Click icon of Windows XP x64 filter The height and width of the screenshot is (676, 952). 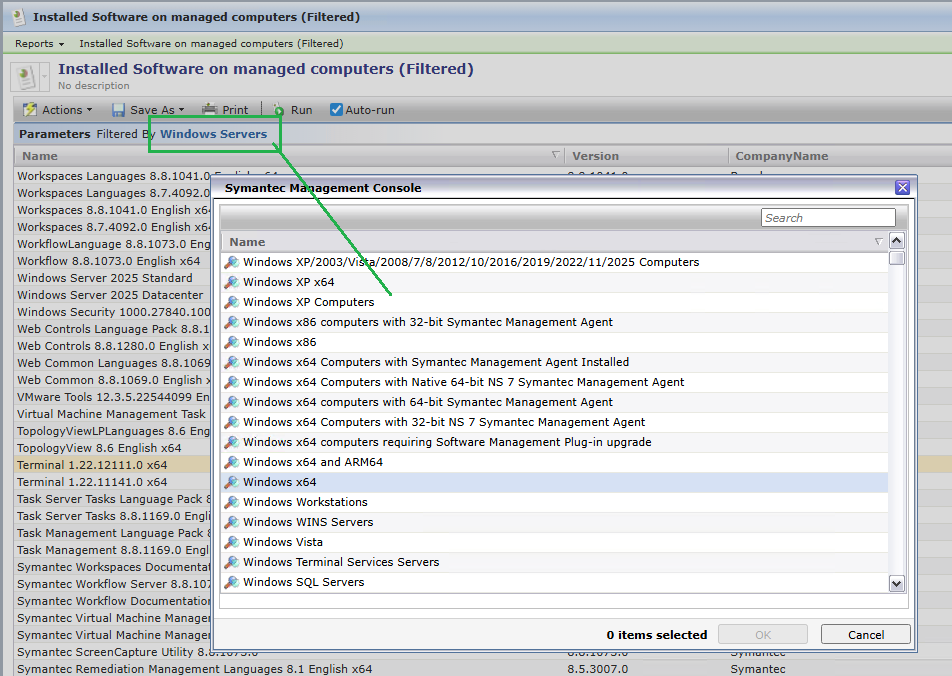231,282
